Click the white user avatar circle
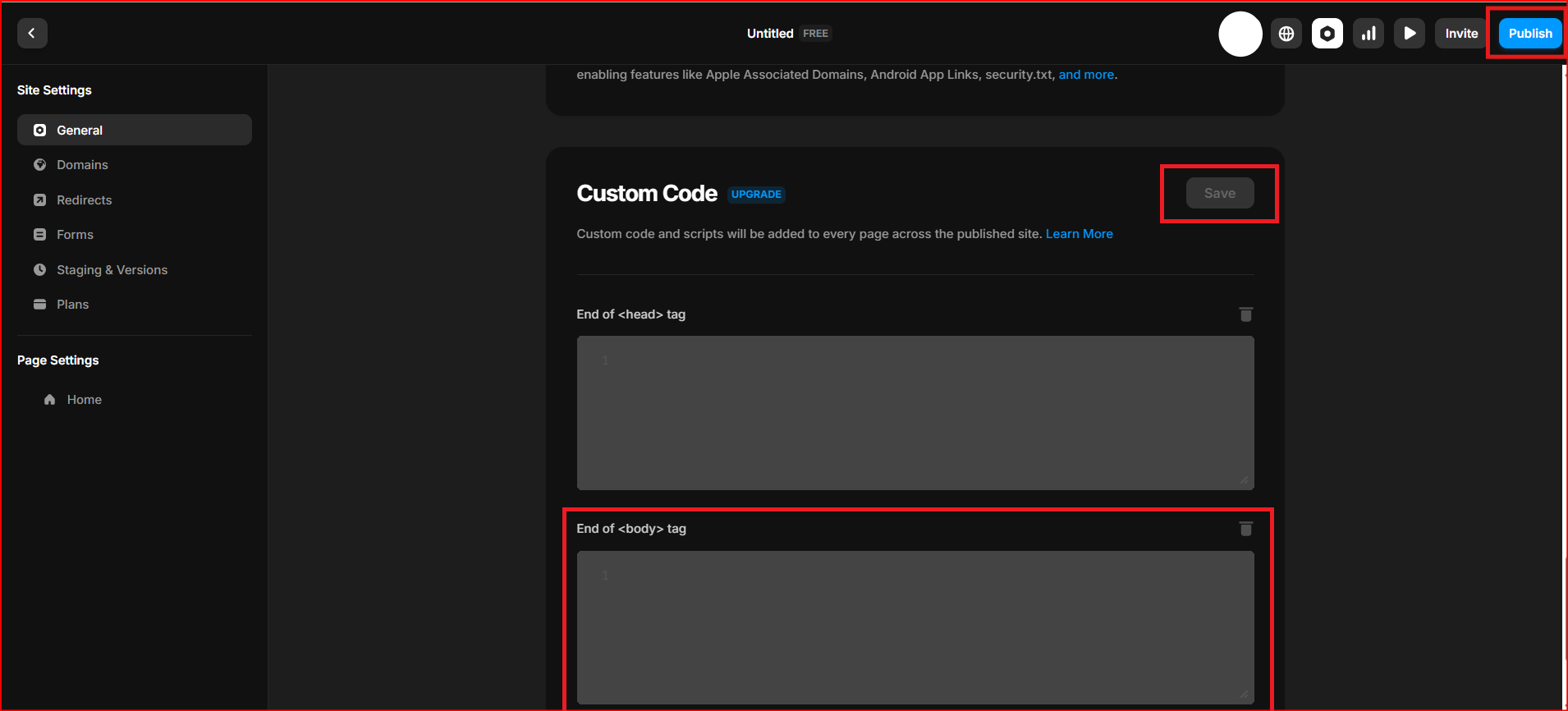The image size is (1568, 711). click(1240, 34)
